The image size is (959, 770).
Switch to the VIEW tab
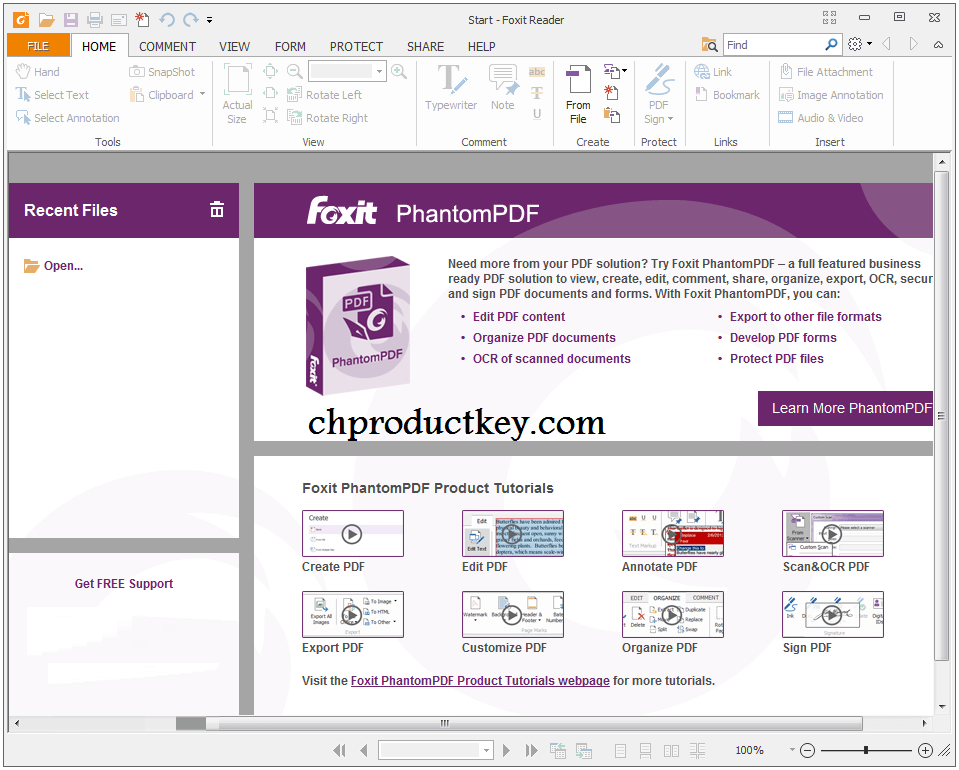(x=234, y=46)
